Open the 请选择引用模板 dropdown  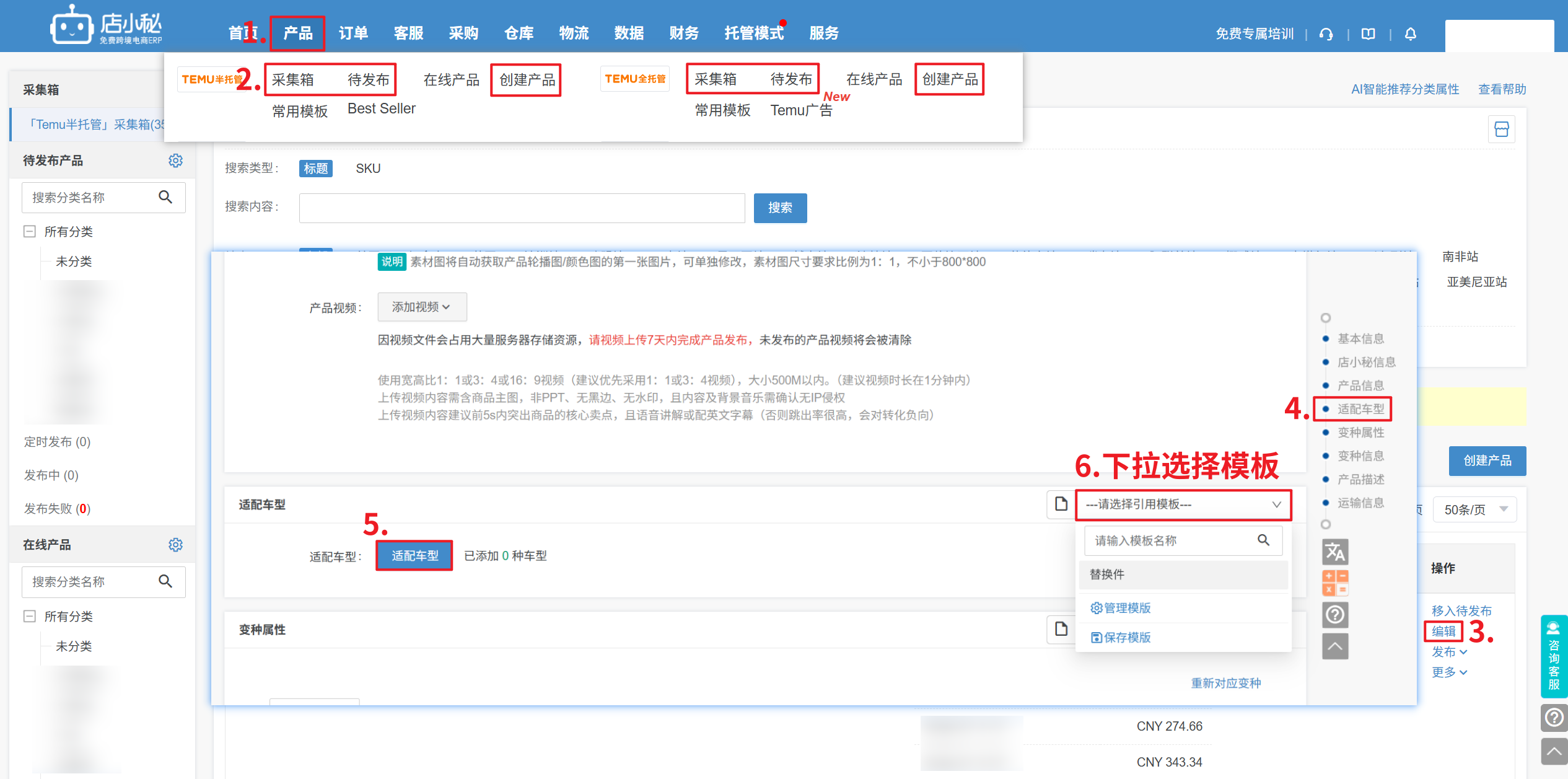1183,504
